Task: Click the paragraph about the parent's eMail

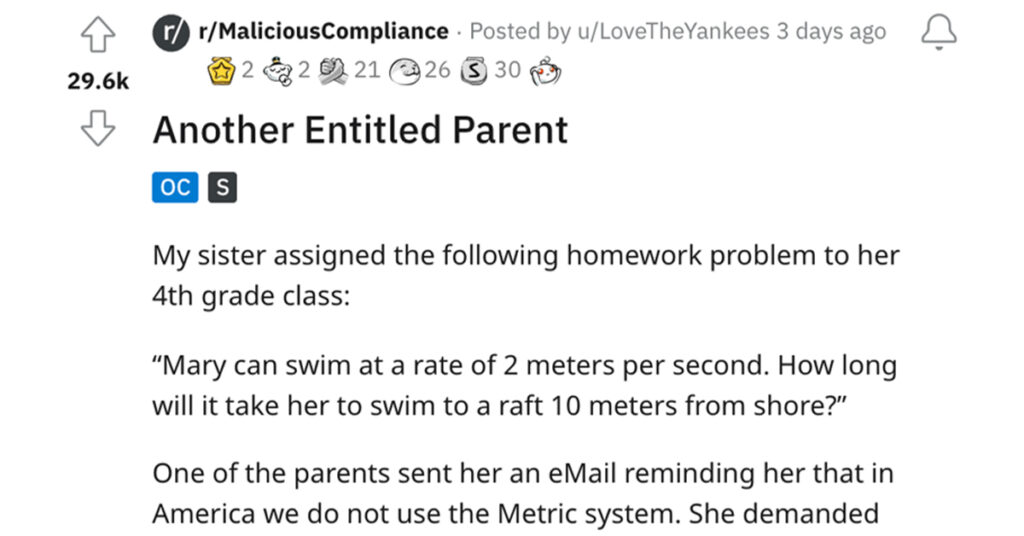Action: pyautogui.click(x=523, y=494)
